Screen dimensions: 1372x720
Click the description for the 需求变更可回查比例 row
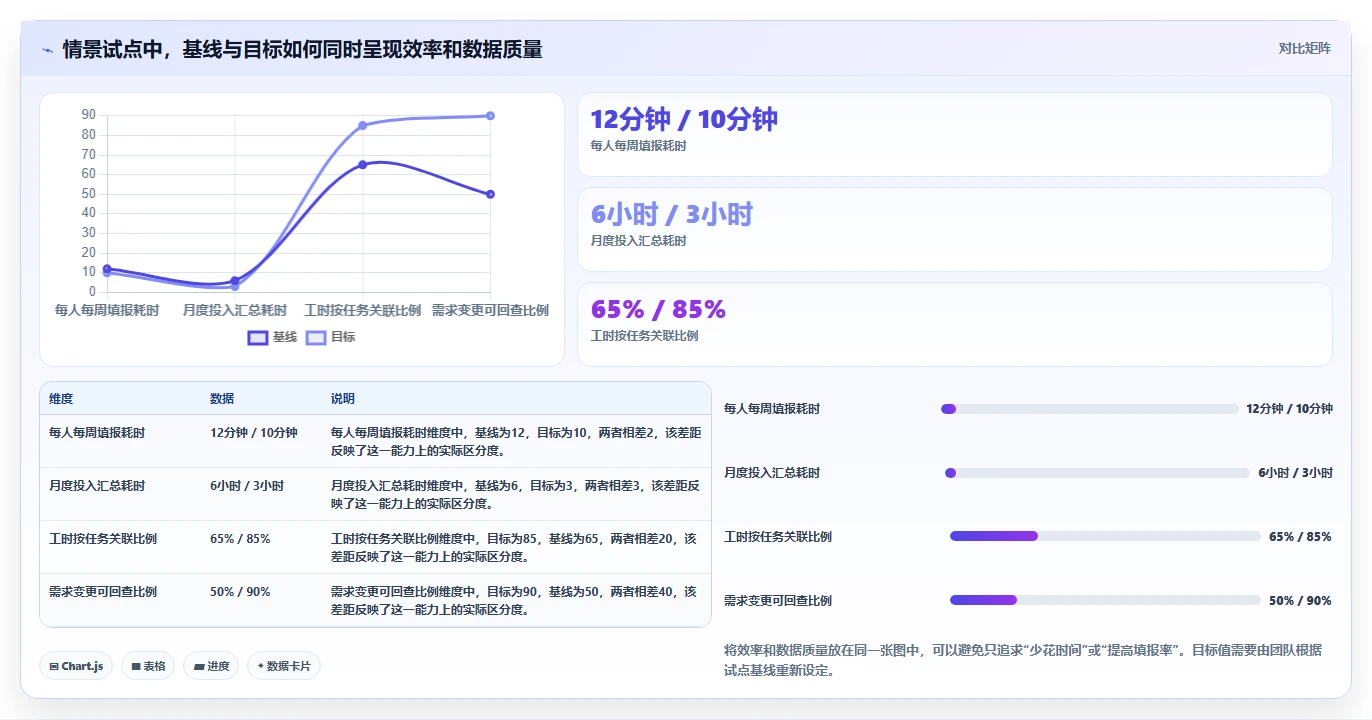(x=514, y=601)
